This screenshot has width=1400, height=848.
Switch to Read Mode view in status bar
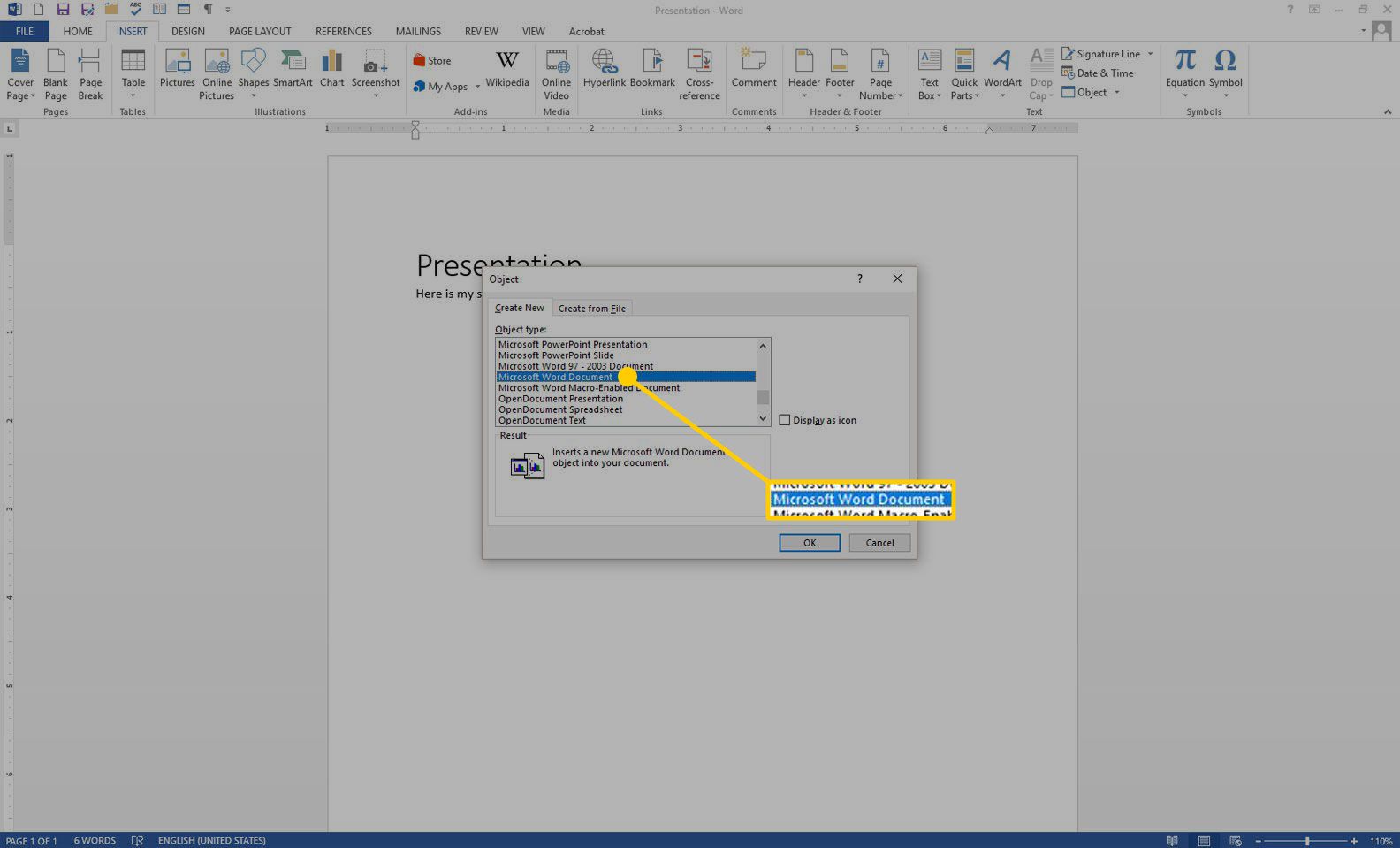point(1172,841)
